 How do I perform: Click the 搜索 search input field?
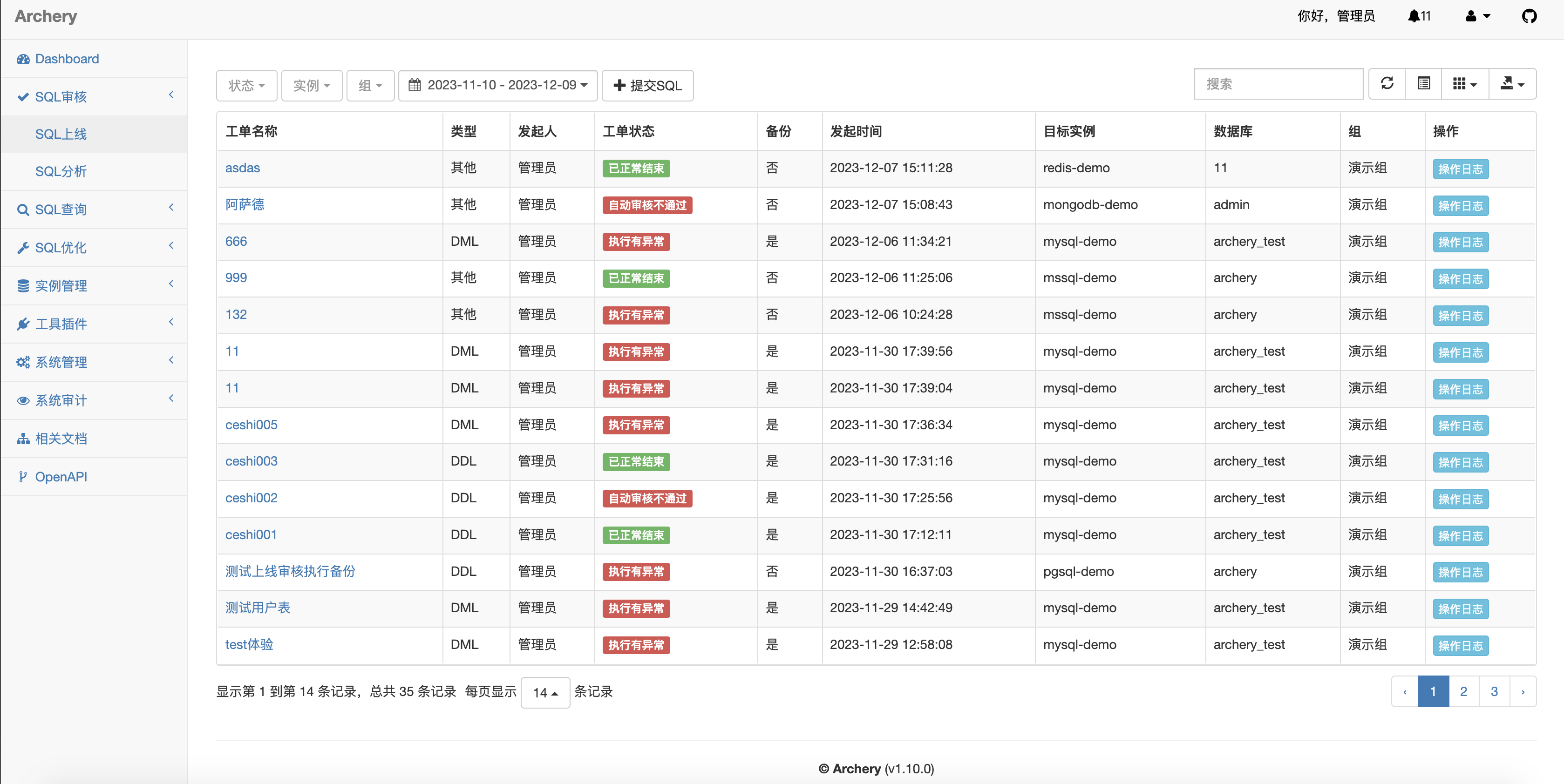(1278, 84)
